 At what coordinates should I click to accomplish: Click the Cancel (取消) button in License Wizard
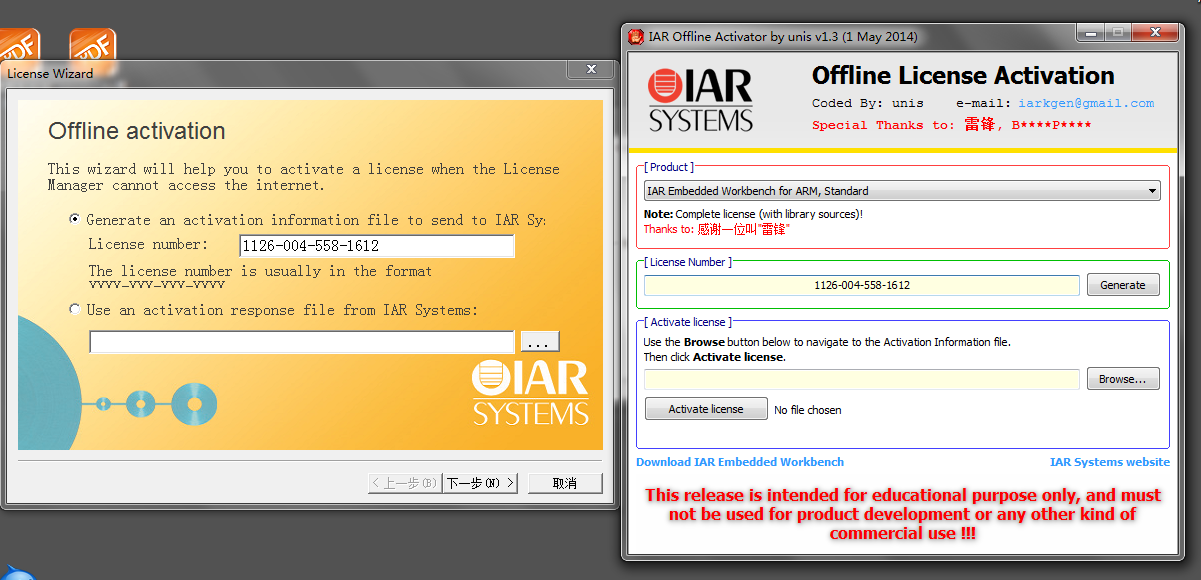coord(565,483)
